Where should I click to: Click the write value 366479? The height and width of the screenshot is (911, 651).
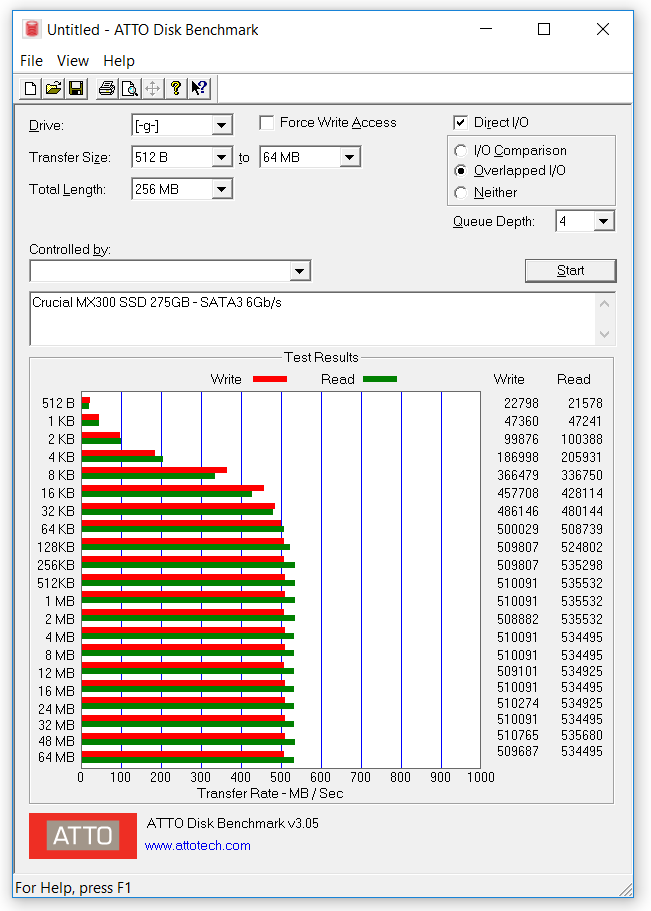tap(518, 475)
